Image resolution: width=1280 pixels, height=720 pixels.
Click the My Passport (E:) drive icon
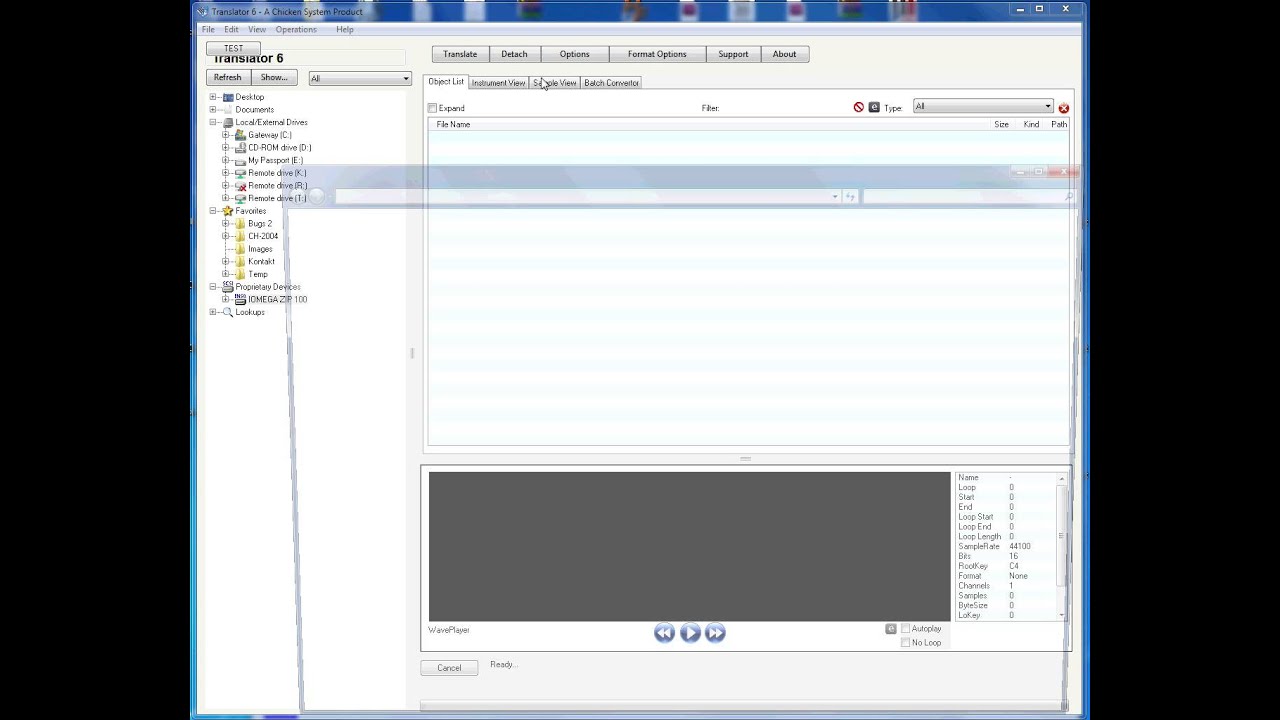(x=240, y=160)
